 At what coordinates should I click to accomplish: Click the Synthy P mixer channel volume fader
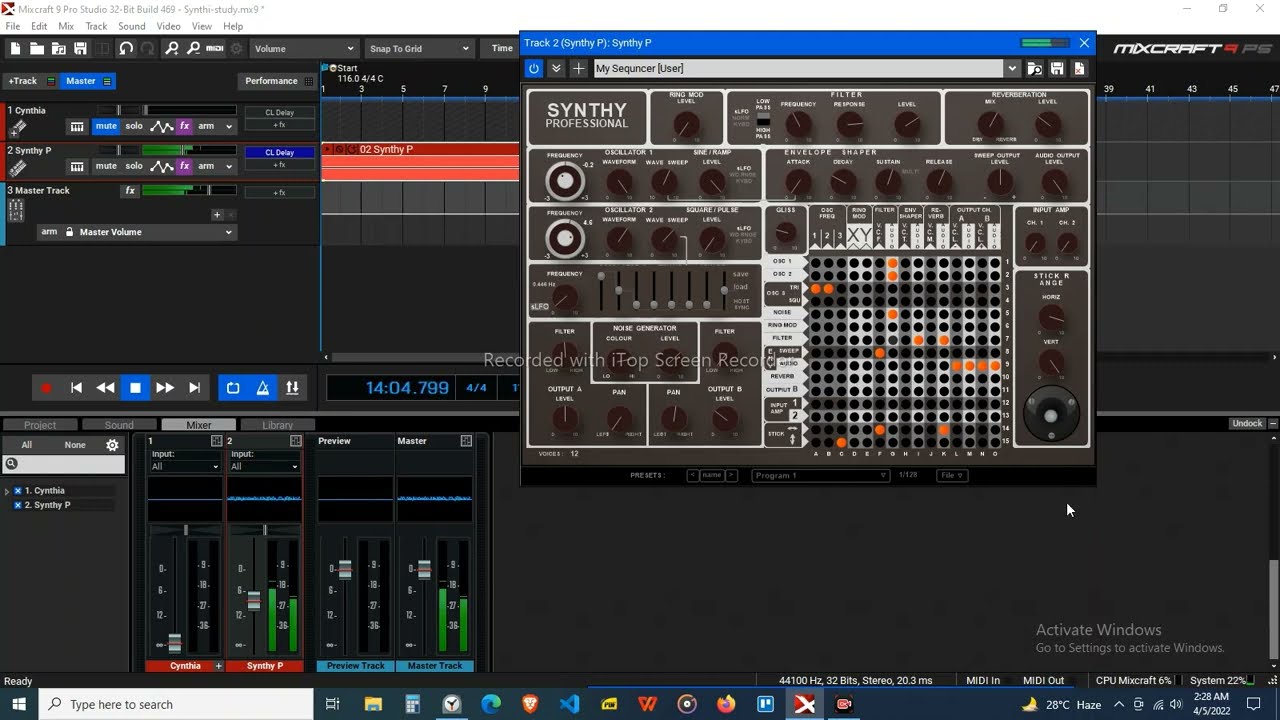[x=254, y=600]
